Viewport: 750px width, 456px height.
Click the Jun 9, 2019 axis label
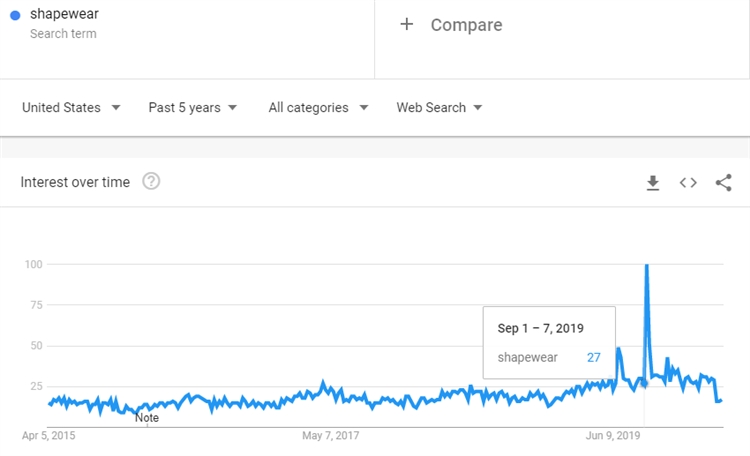(x=613, y=436)
